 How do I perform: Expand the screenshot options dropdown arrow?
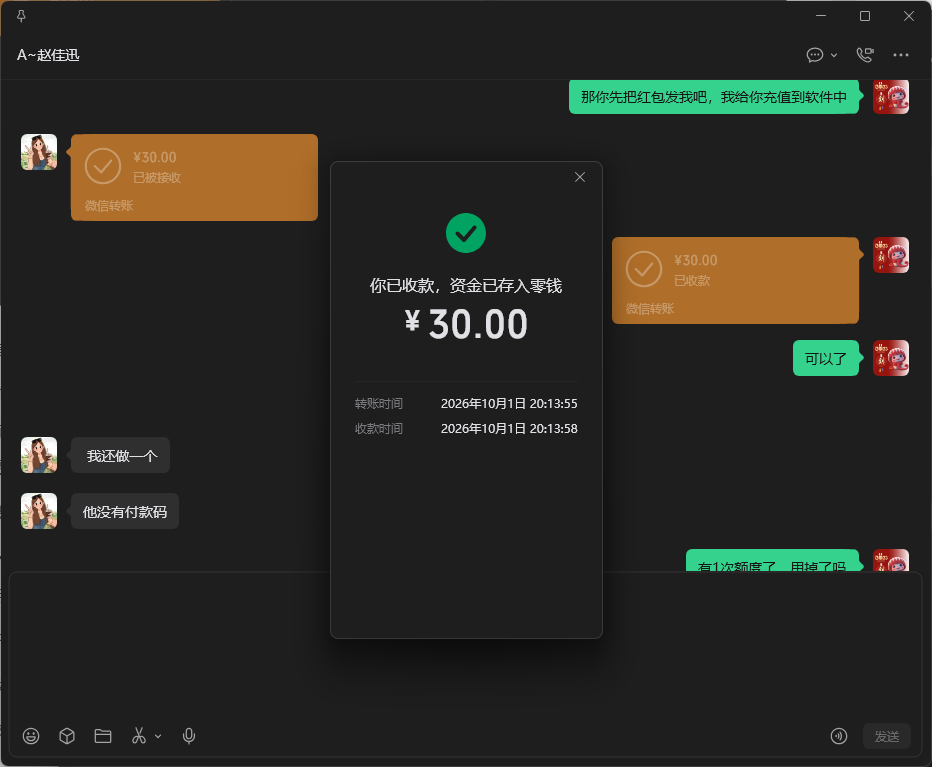(158, 736)
